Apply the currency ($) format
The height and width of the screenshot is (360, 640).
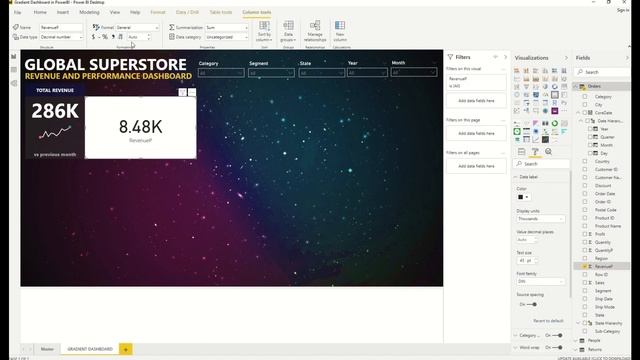tap(93, 37)
